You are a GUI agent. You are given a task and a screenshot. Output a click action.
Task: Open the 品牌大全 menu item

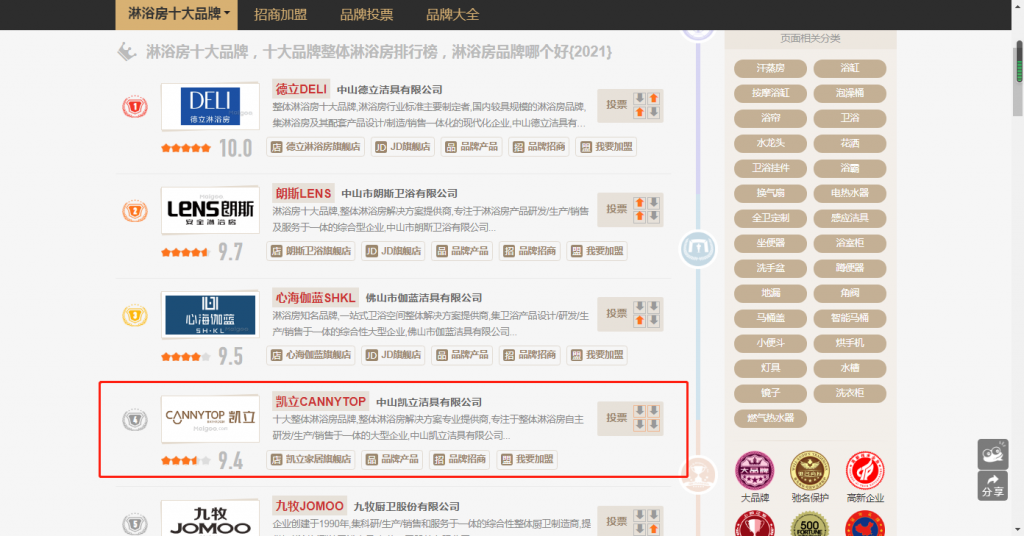point(452,14)
